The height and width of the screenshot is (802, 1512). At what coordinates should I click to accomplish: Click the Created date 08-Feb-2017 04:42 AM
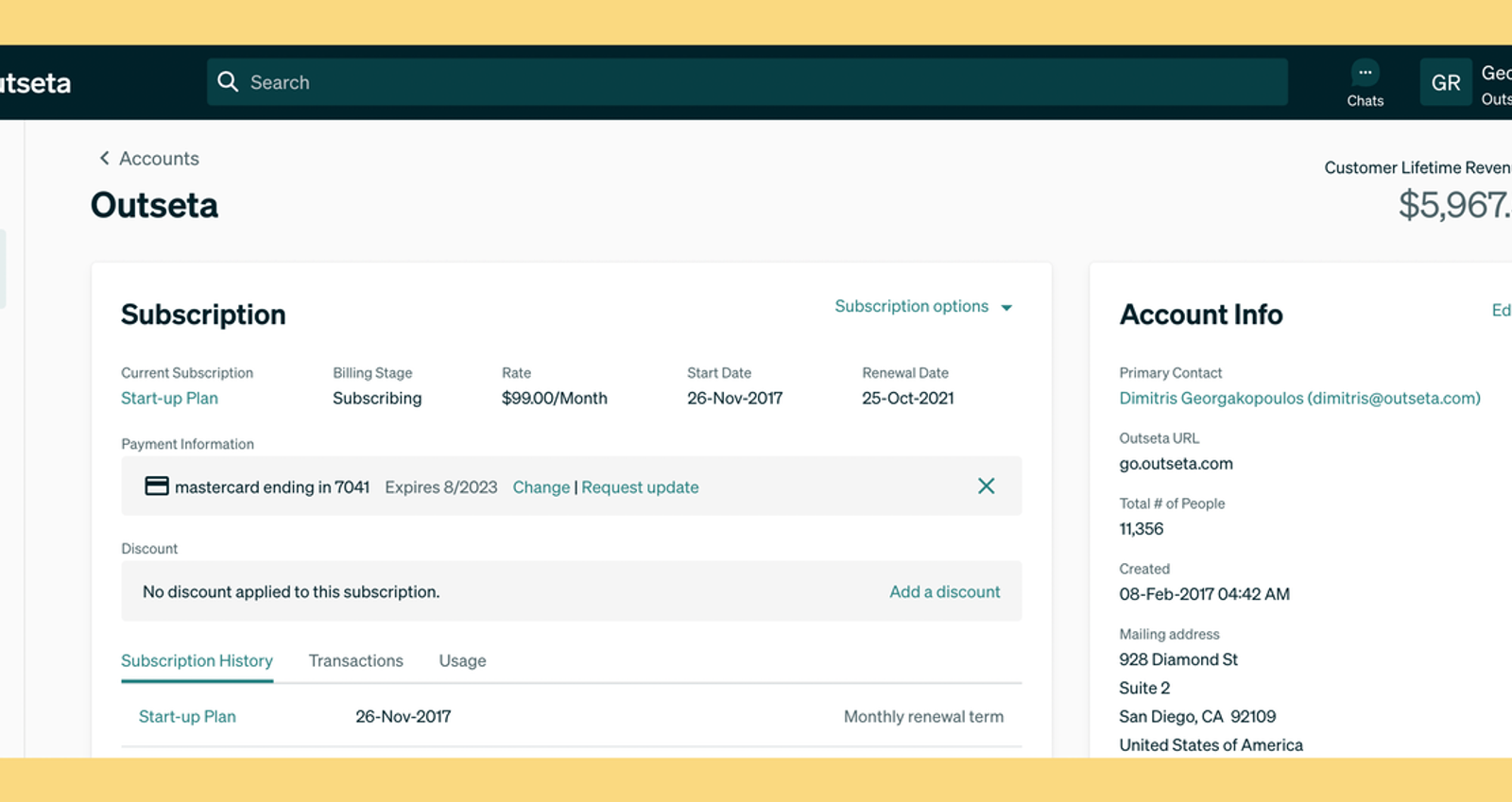click(1204, 594)
